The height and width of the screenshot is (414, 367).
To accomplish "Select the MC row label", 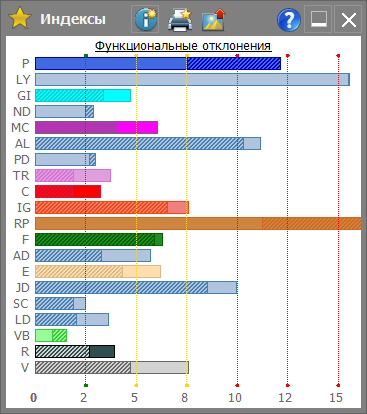I will pos(21,128).
